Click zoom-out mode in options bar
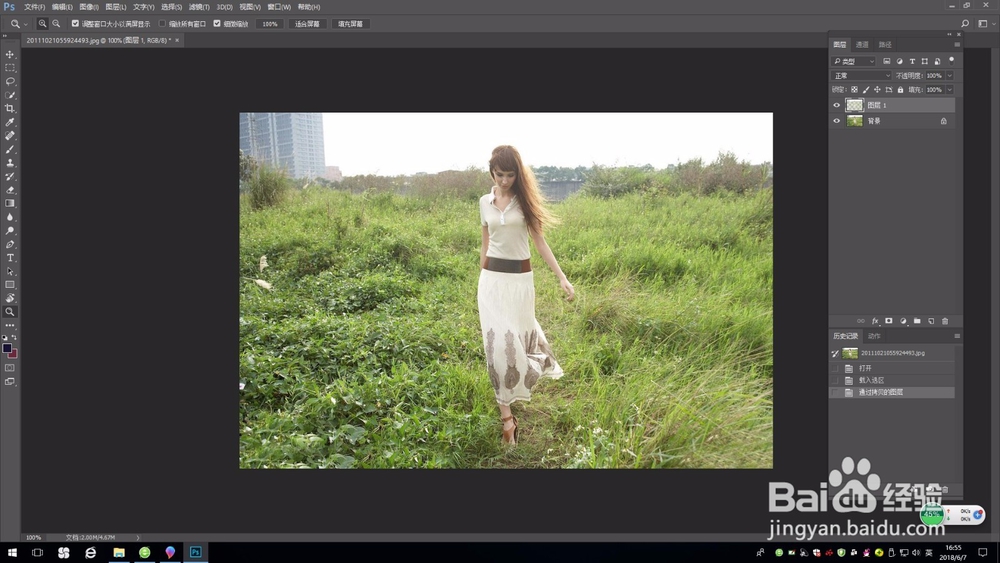The height and width of the screenshot is (563, 1000). point(56,24)
